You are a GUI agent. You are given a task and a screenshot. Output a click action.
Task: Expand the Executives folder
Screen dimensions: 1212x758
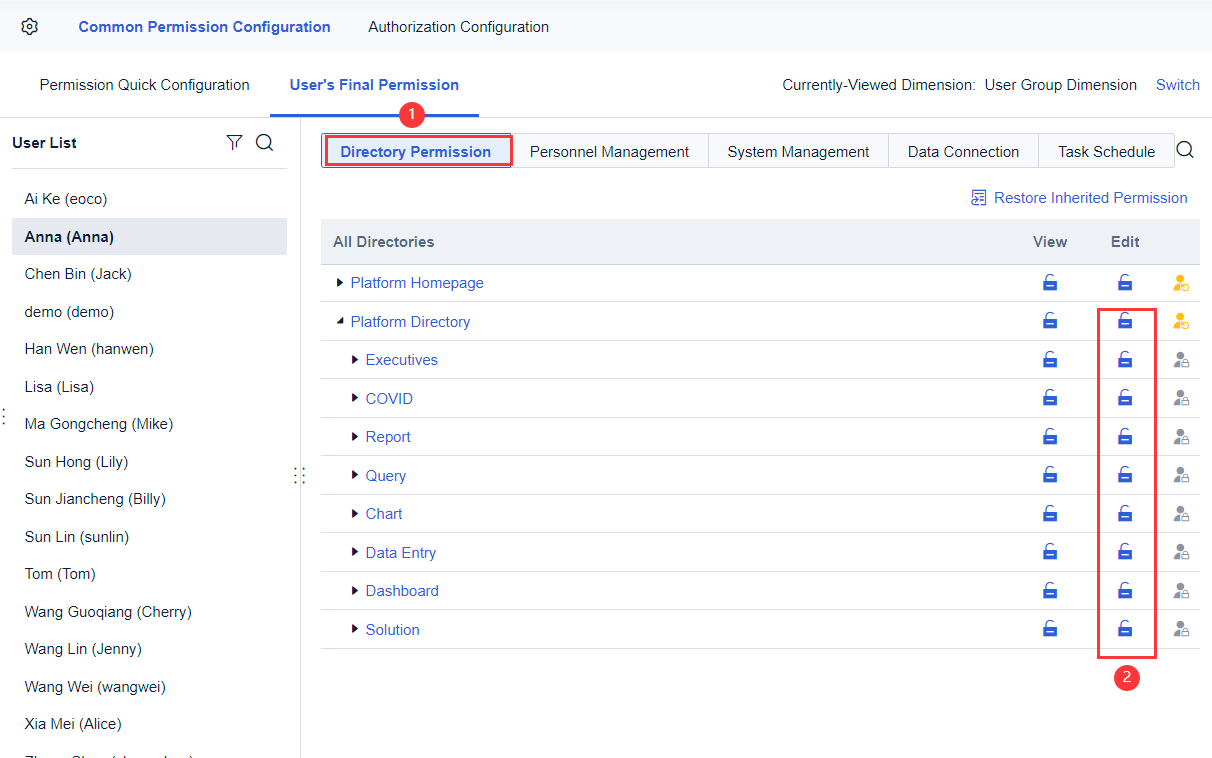(355, 360)
